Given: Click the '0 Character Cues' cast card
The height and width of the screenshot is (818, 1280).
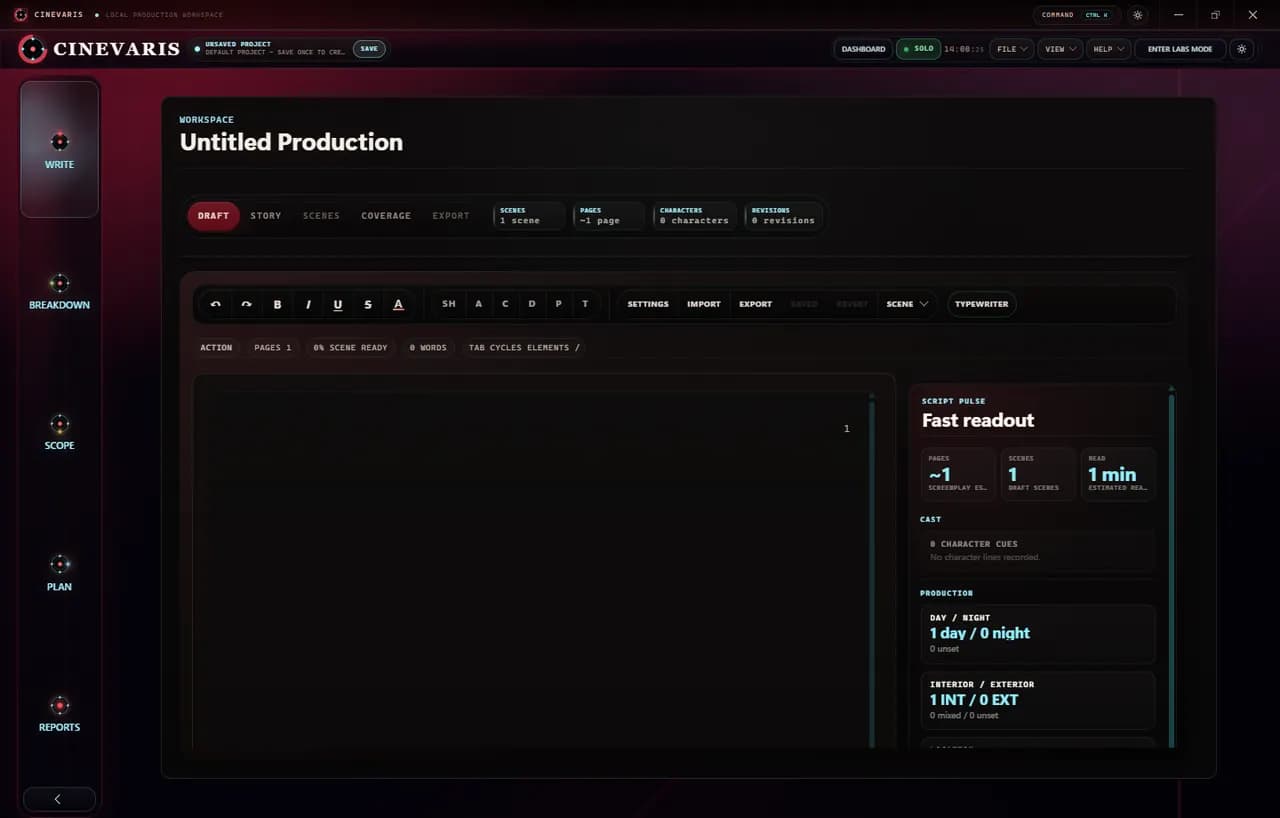Looking at the screenshot, I should tap(1037, 550).
